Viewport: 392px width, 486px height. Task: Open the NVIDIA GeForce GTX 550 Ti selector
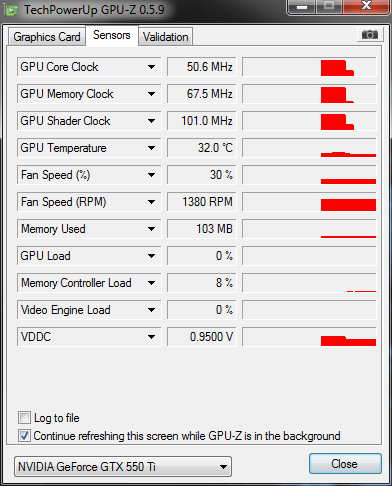coord(123,467)
